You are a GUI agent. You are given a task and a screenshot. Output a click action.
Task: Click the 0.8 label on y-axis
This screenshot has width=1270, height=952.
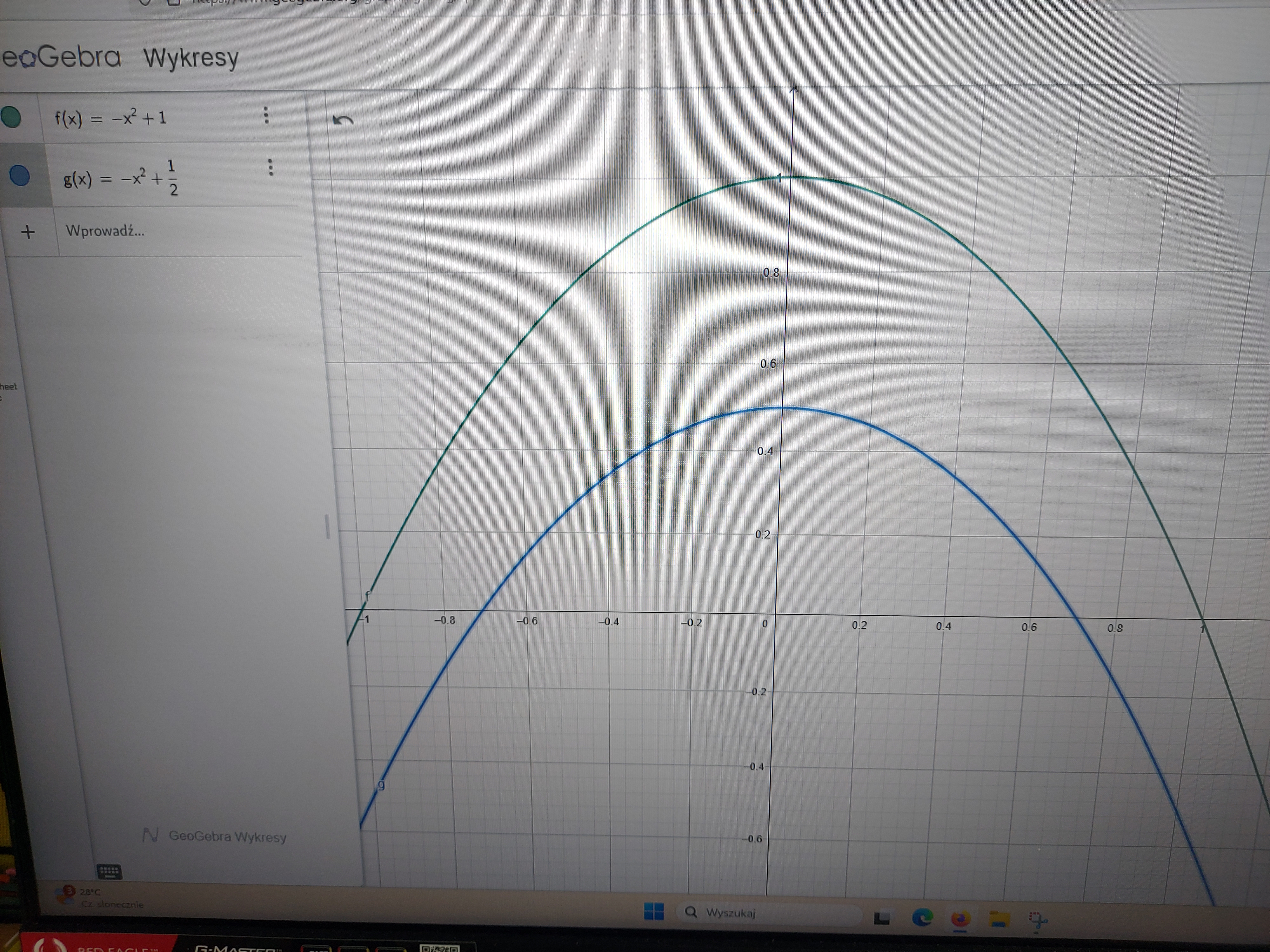(x=771, y=273)
